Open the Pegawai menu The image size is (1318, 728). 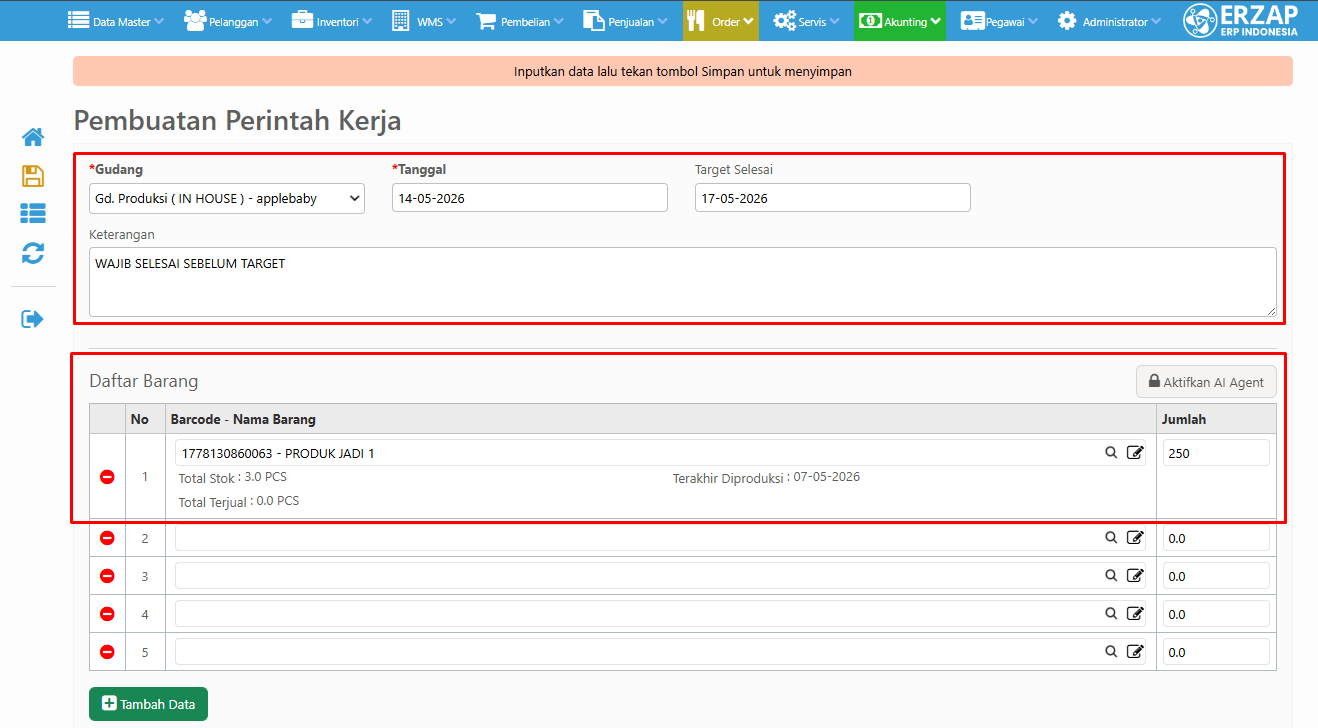click(x=999, y=21)
